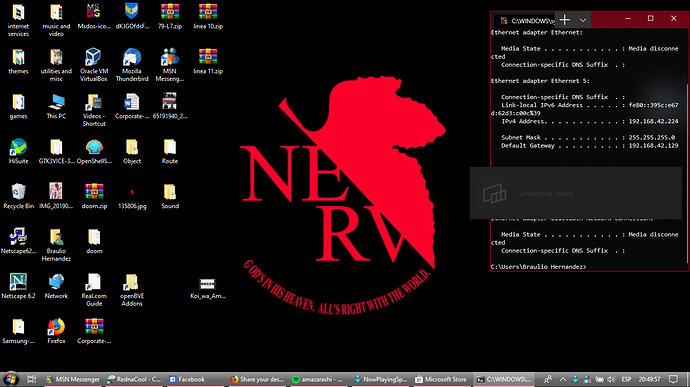Viewport: 690px width, 387px height.
Task: Select the Braulio Hernandez user folder
Action: (x=56, y=244)
